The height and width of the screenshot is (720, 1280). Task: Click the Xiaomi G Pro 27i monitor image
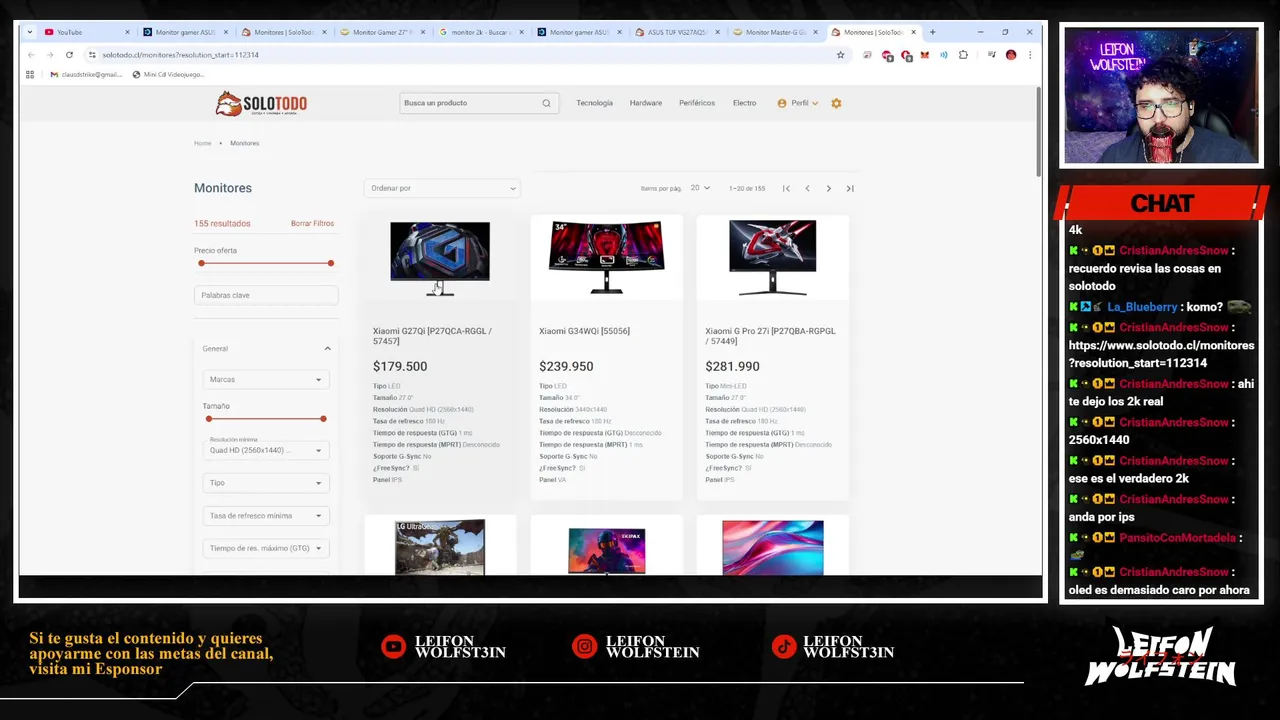click(x=772, y=257)
